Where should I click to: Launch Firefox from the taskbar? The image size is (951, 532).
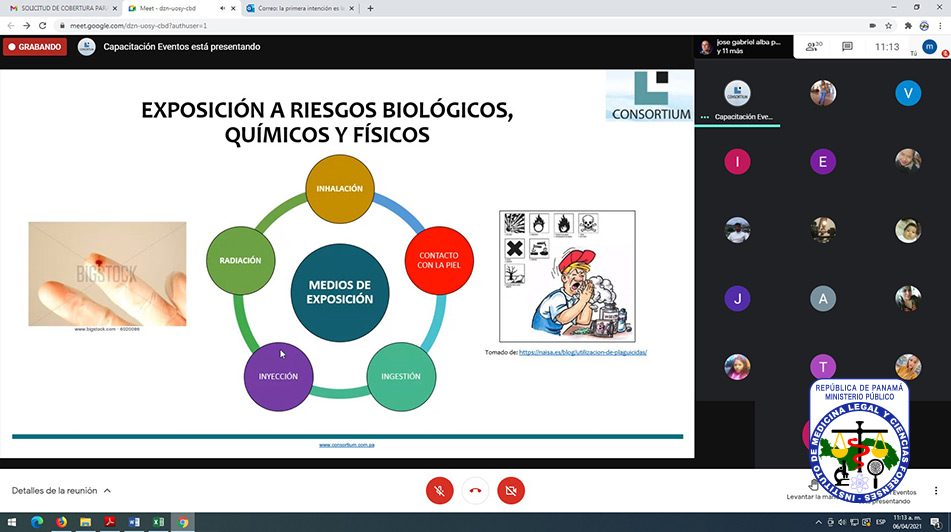[61, 522]
